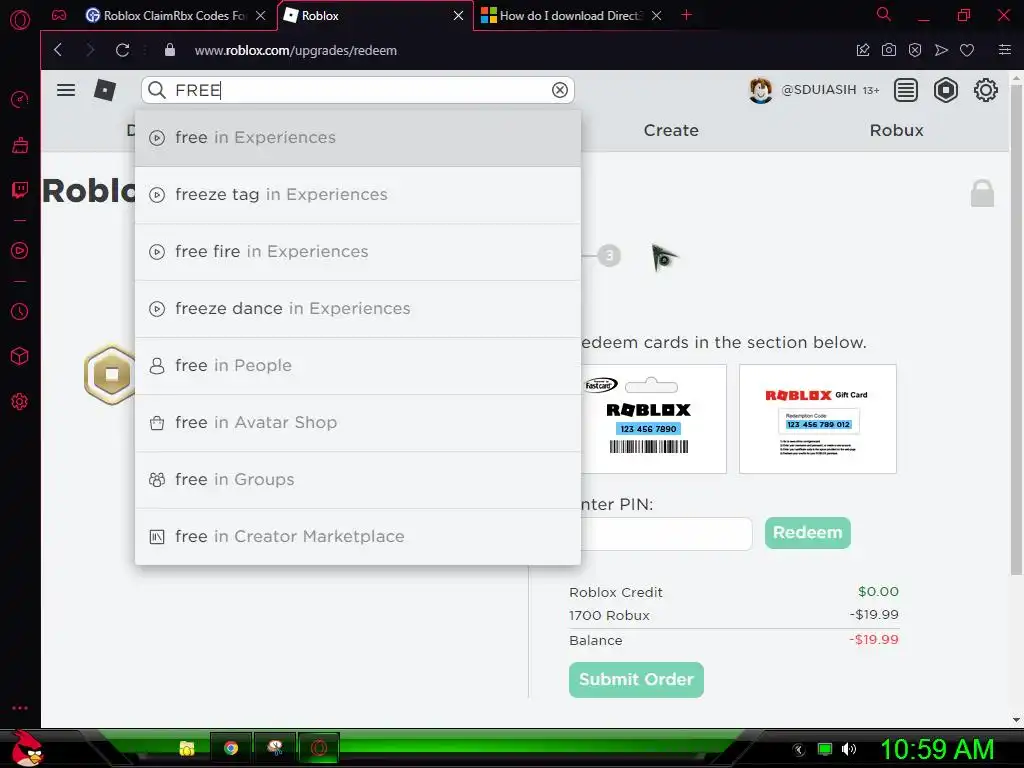Open the paint app taskbar icon
This screenshot has width=1024, height=768.
click(x=275, y=748)
